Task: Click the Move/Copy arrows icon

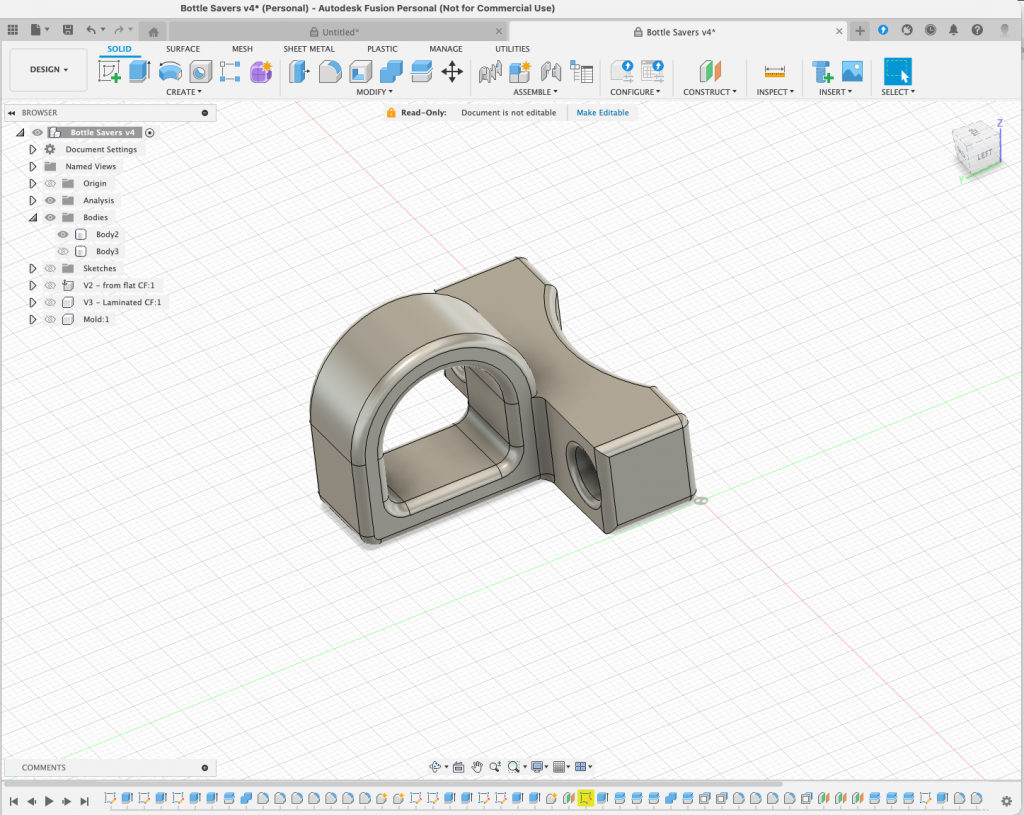Action: pos(452,71)
